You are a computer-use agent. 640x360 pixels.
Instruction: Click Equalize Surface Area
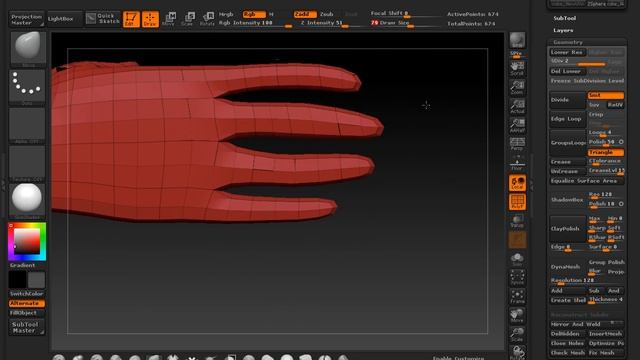pyautogui.click(x=587, y=181)
